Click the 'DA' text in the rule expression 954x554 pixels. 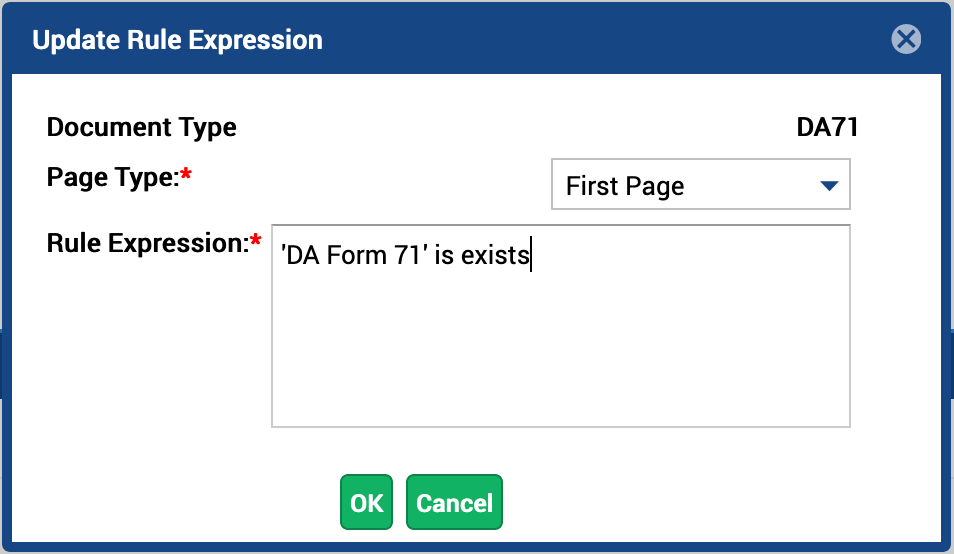(302, 255)
